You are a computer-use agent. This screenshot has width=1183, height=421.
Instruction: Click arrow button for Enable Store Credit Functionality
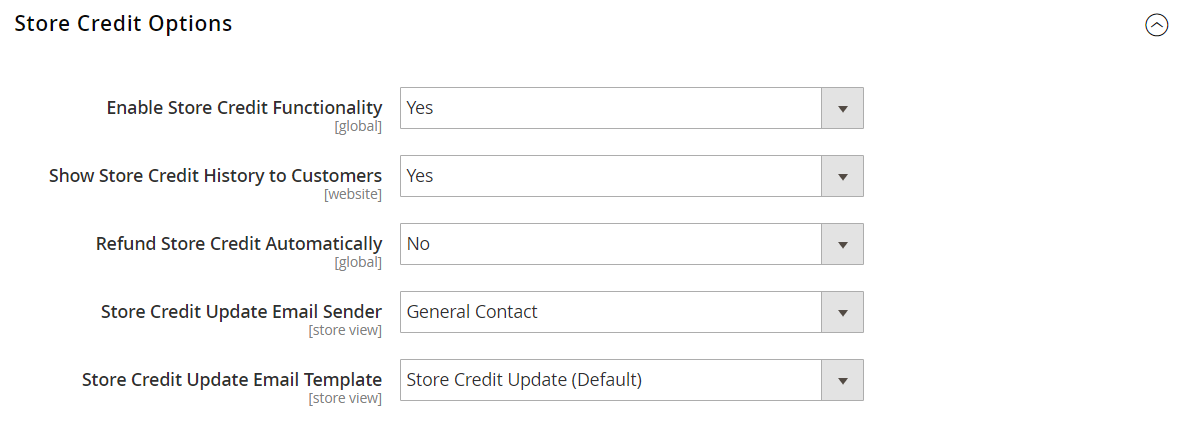(x=842, y=108)
